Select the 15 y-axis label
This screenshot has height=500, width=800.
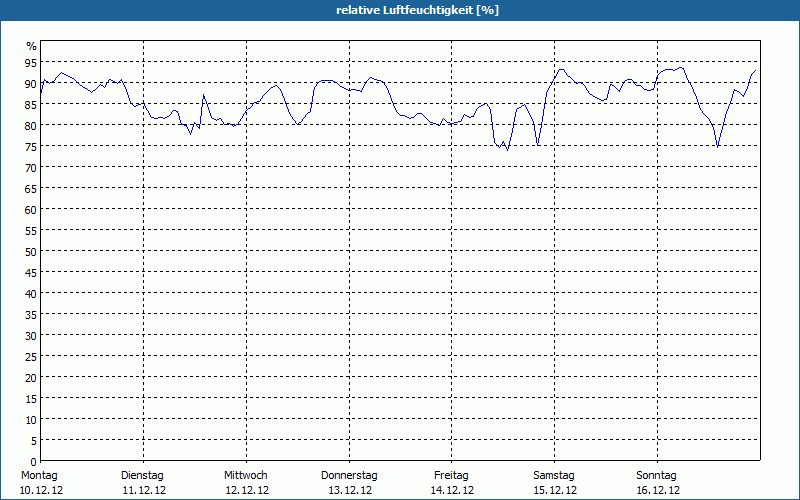pyautogui.click(x=31, y=398)
